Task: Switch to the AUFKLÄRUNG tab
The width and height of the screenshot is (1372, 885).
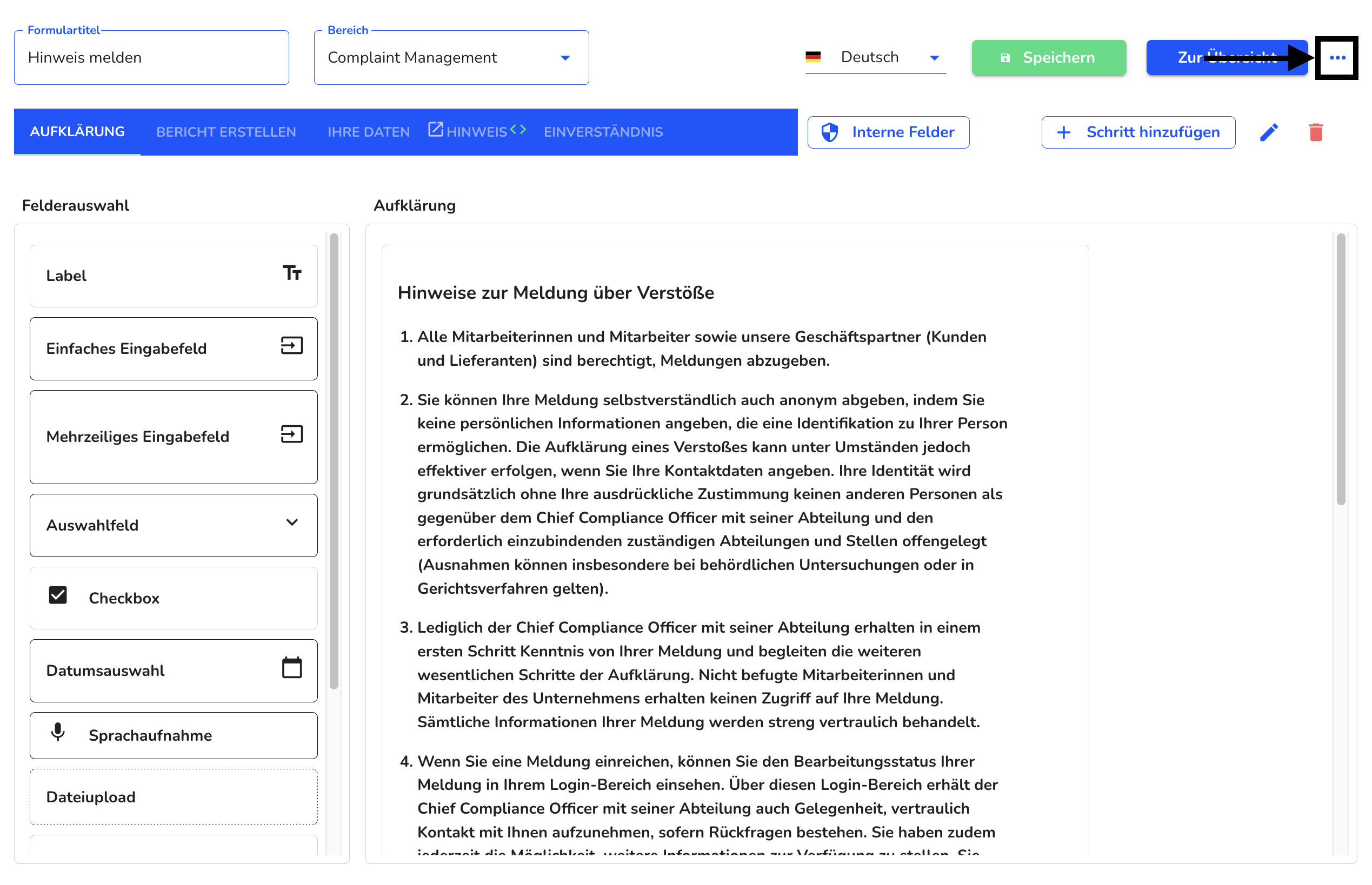Action: [x=77, y=132]
